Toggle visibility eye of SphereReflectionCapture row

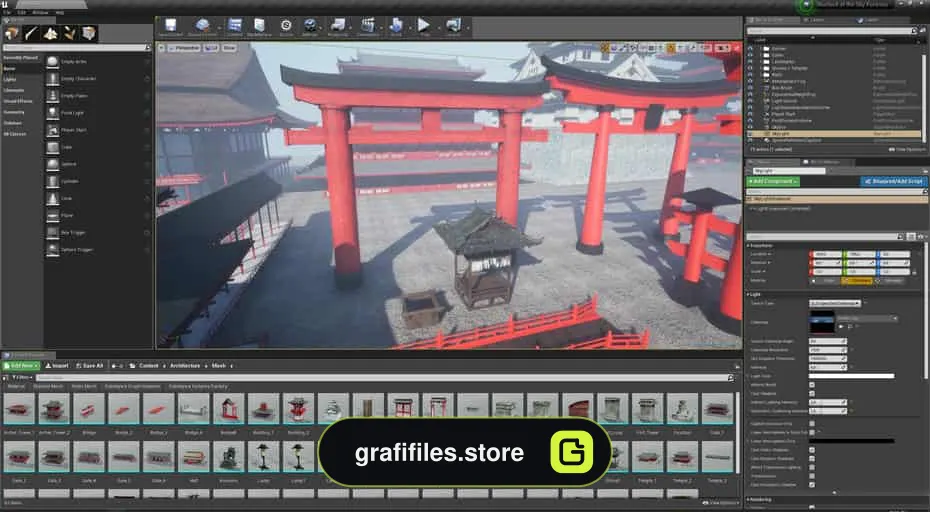click(x=750, y=141)
